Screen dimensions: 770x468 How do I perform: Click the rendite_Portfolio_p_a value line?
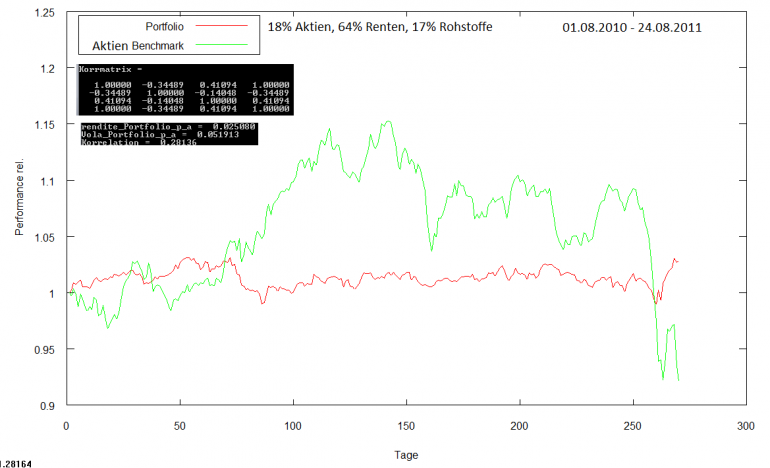click(168, 126)
